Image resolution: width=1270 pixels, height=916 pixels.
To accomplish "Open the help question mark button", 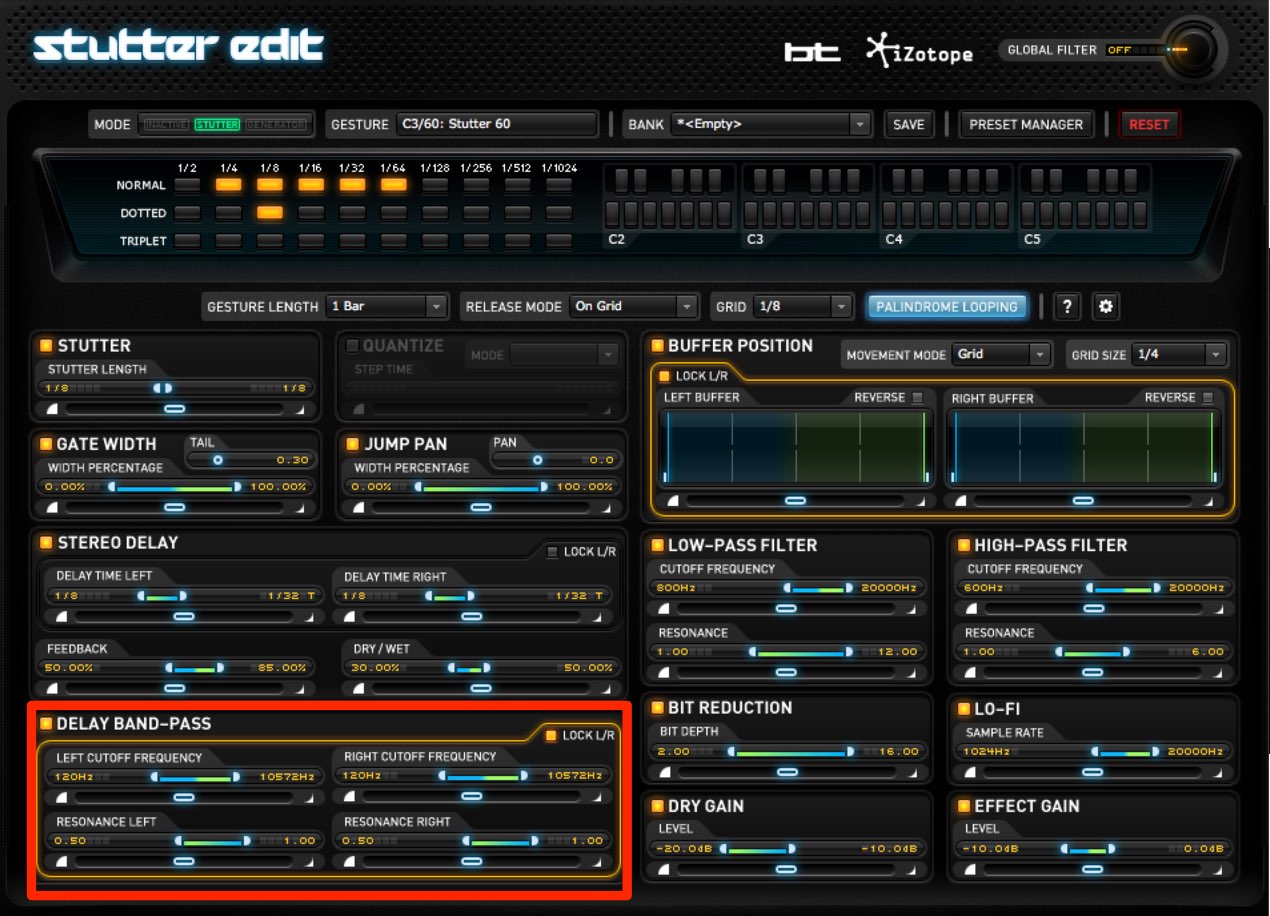I will coord(1067,307).
